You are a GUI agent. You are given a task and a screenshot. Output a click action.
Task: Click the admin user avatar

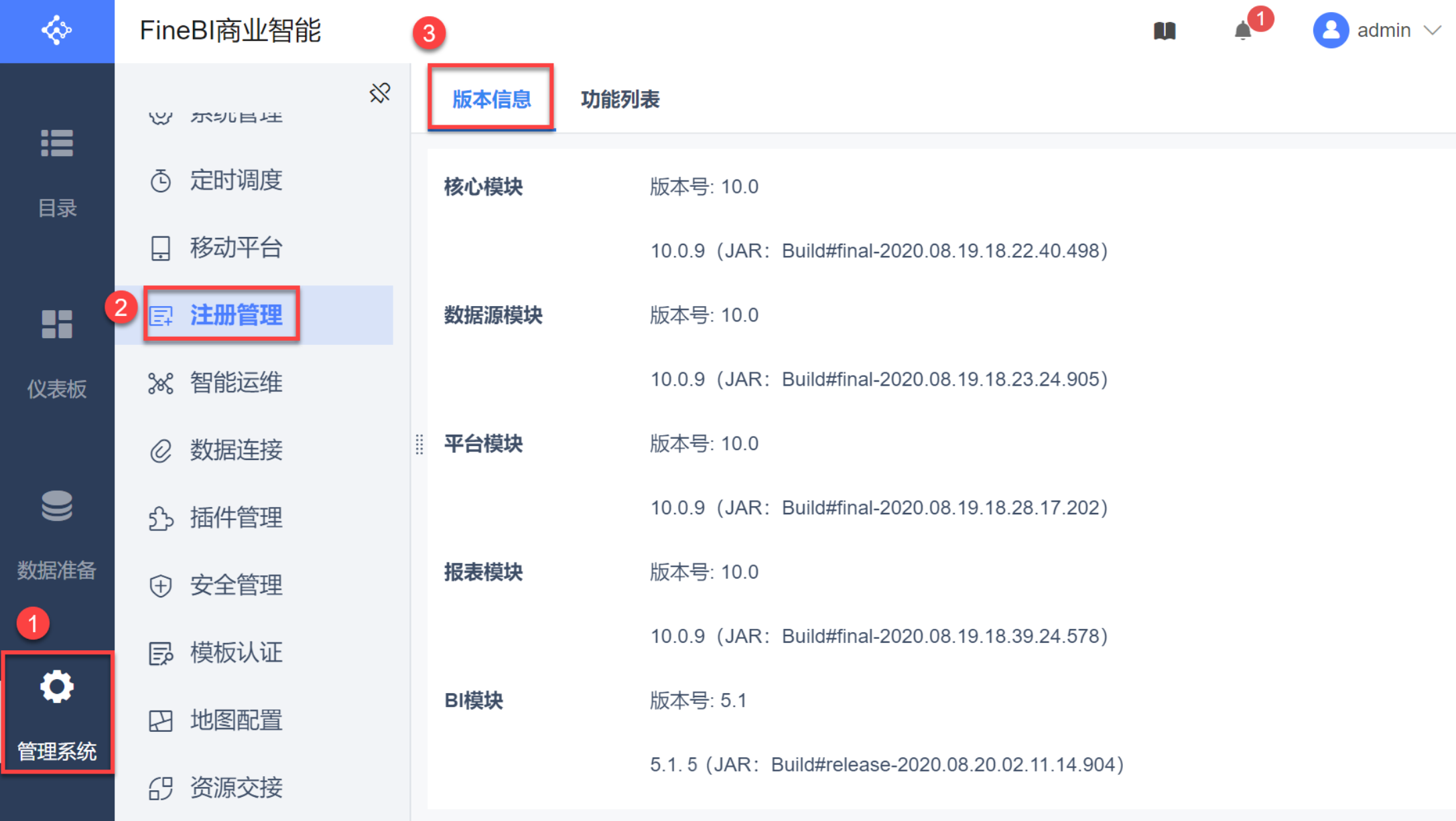[x=1330, y=31]
